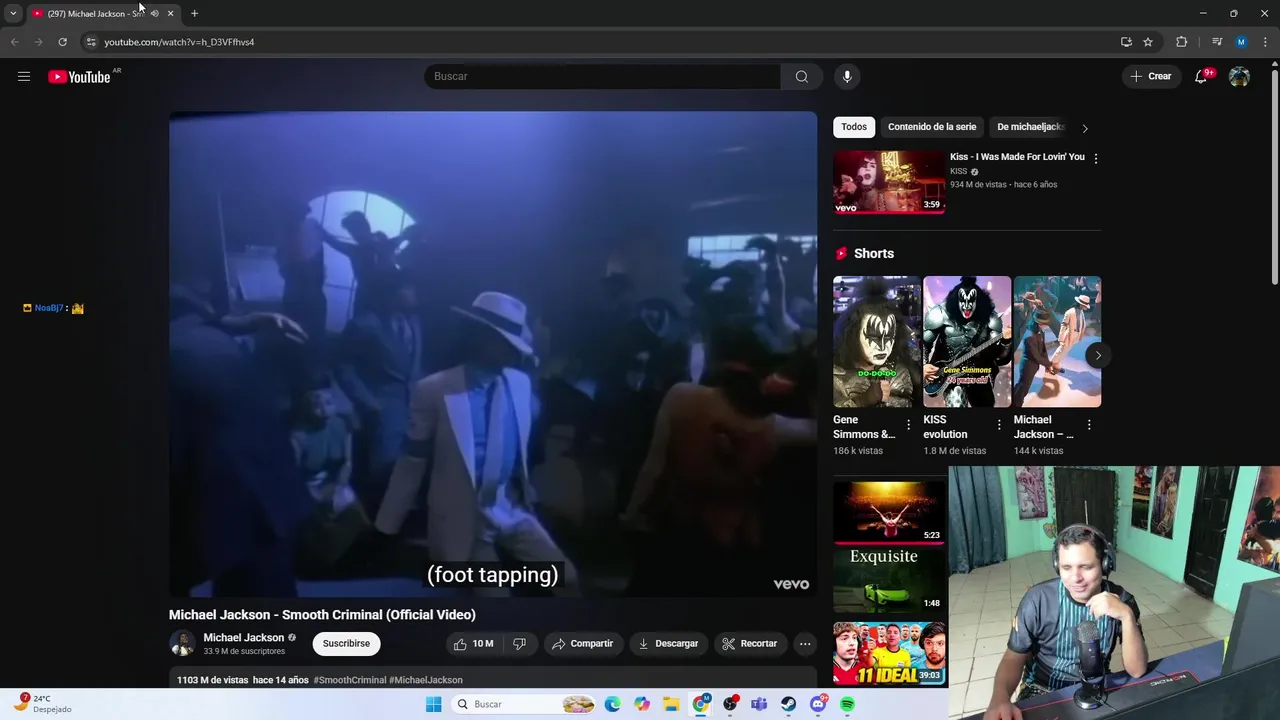
Task: Open options for Michael Jackson short
Action: 1089,425
